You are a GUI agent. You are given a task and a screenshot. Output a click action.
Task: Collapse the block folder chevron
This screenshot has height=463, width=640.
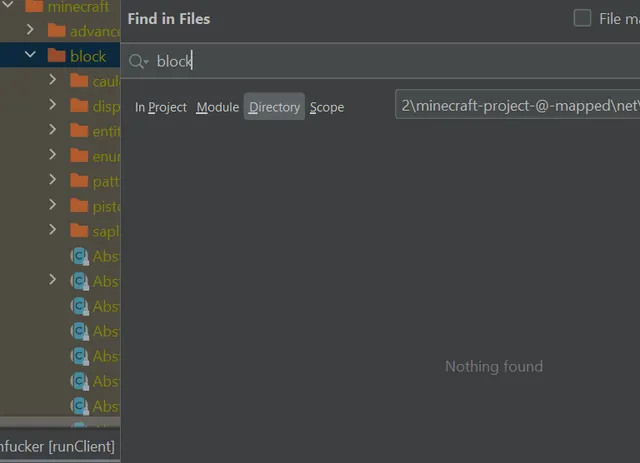click(30, 54)
